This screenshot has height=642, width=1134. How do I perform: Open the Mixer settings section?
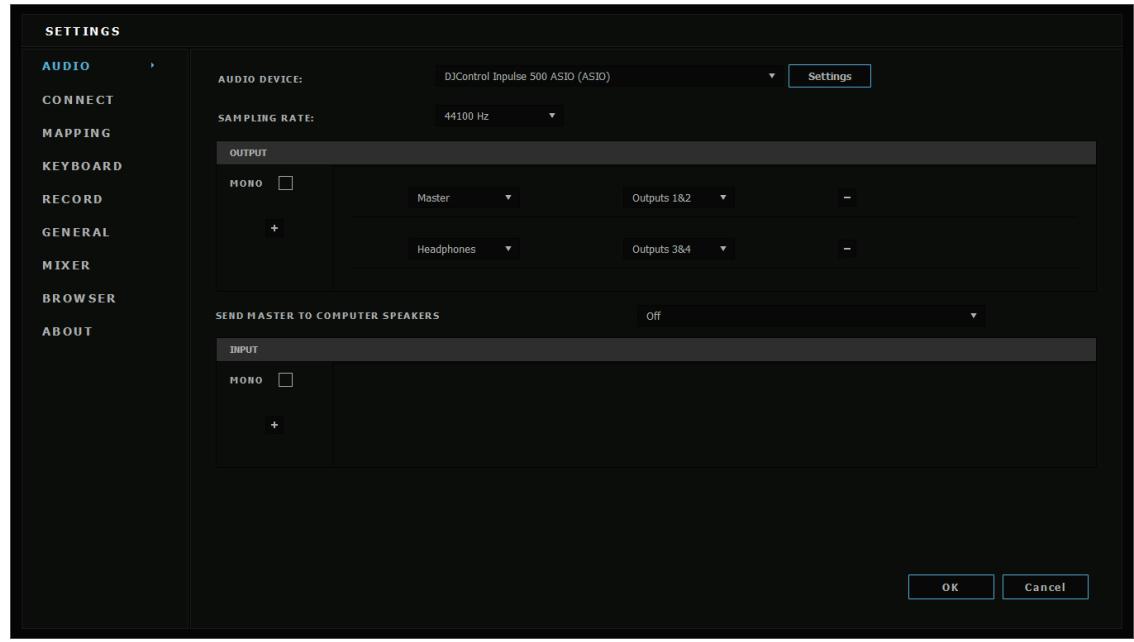(67, 265)
